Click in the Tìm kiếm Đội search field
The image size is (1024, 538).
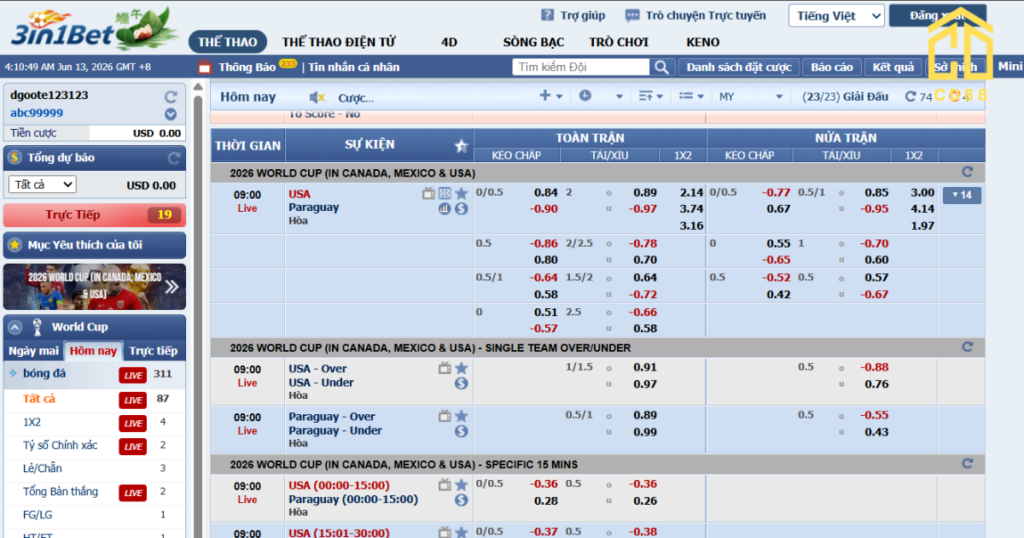coord(581,67)
